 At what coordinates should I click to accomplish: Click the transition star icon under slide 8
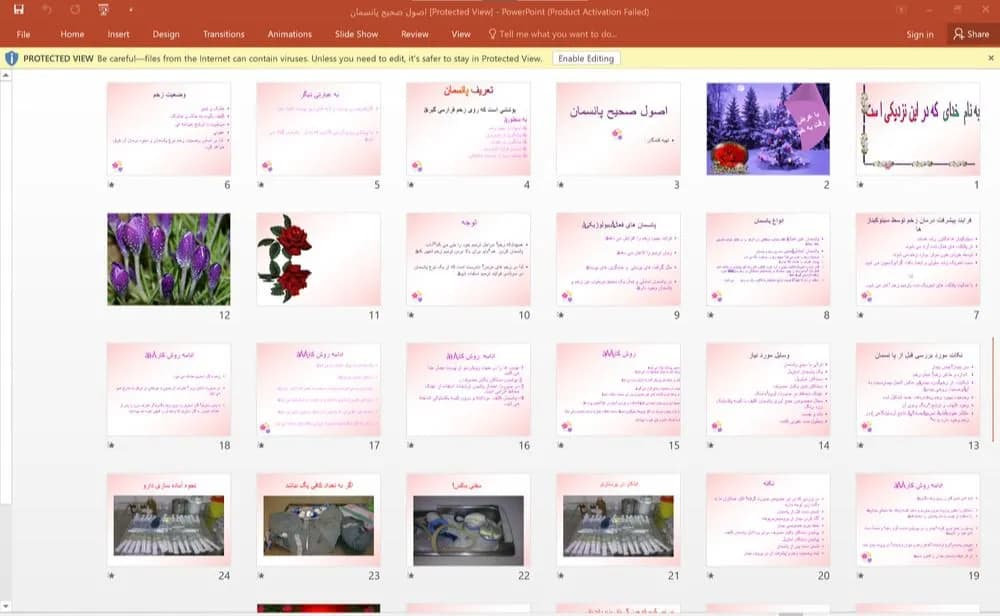pos(710,315)
